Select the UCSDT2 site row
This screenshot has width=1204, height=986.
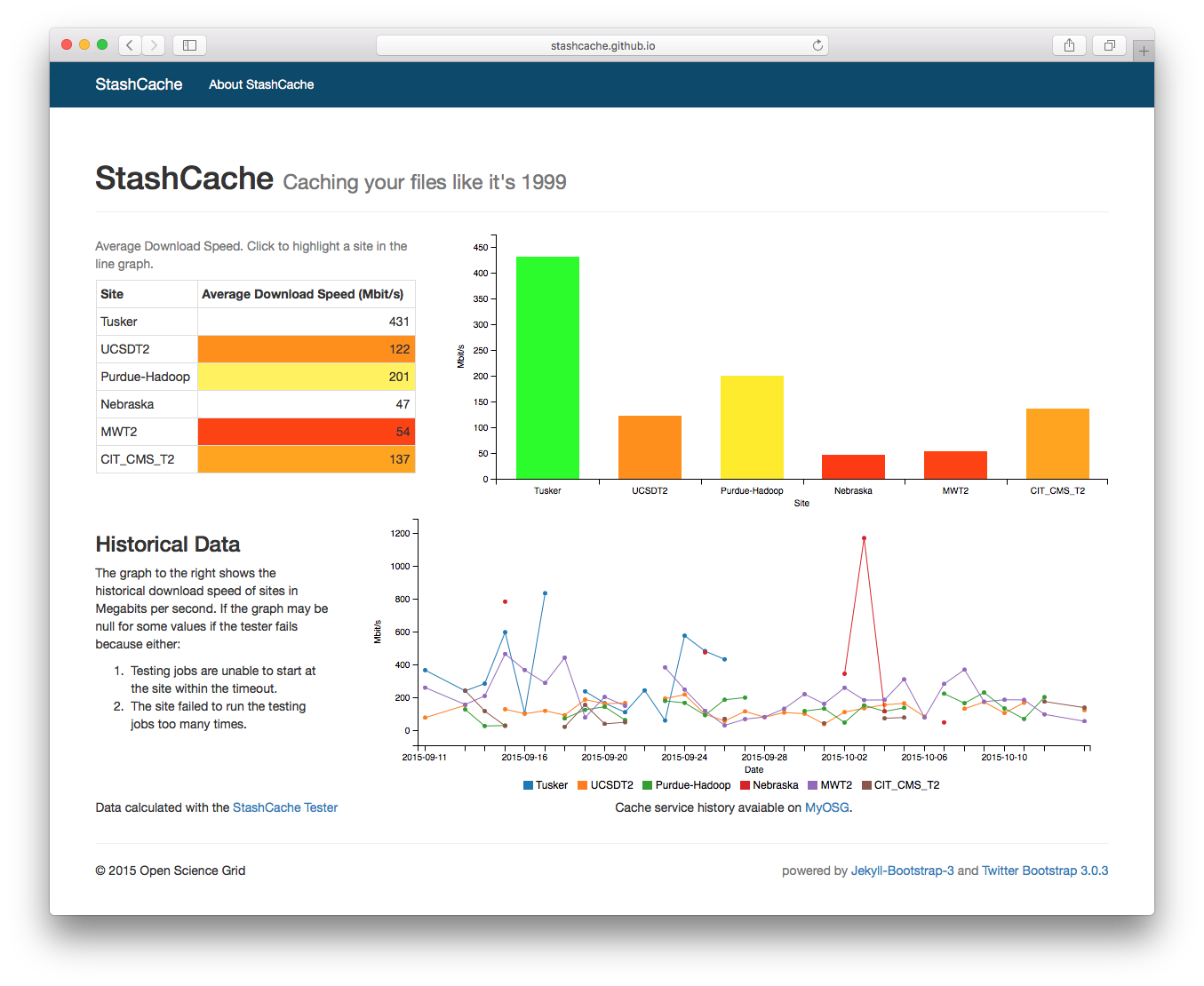point(255,349)
